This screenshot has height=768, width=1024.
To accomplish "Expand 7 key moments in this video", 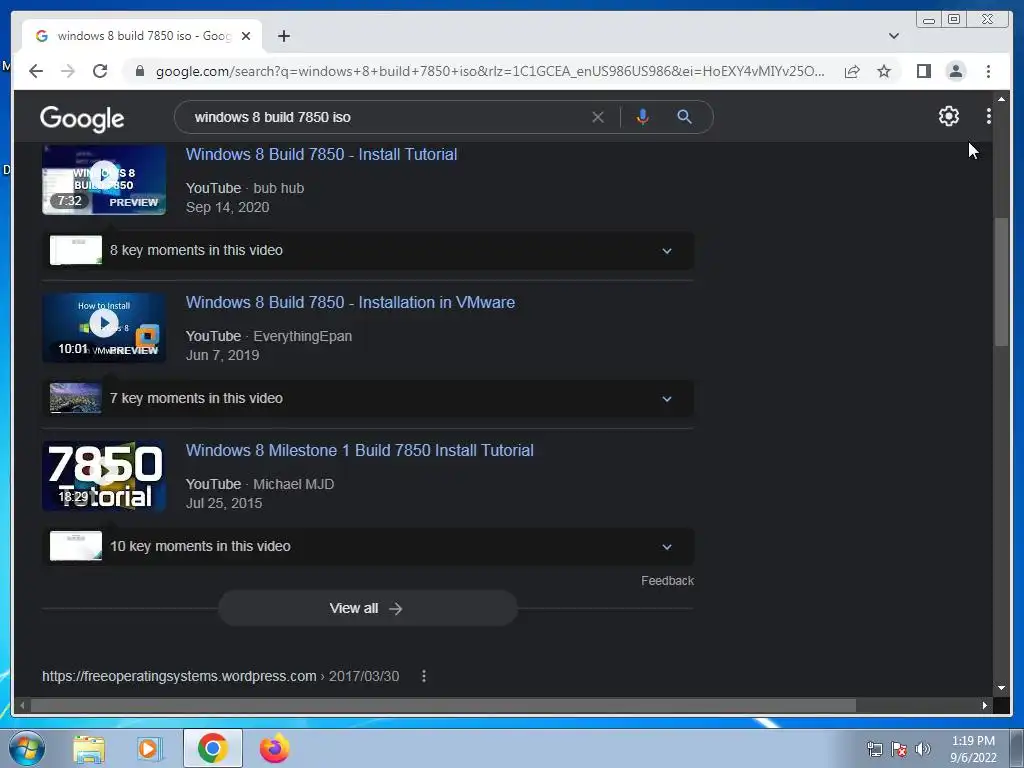I will [x=368, y=398].
